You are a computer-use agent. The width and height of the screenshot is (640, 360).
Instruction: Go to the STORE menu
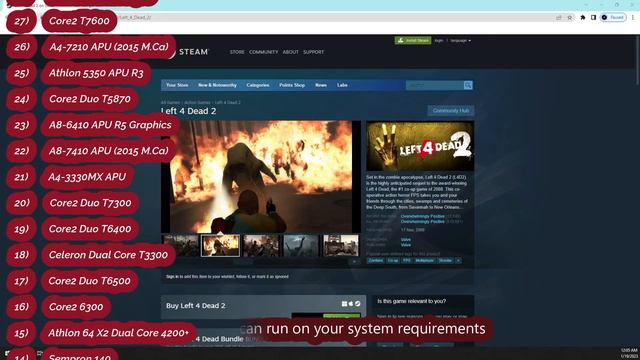(237, 52)
